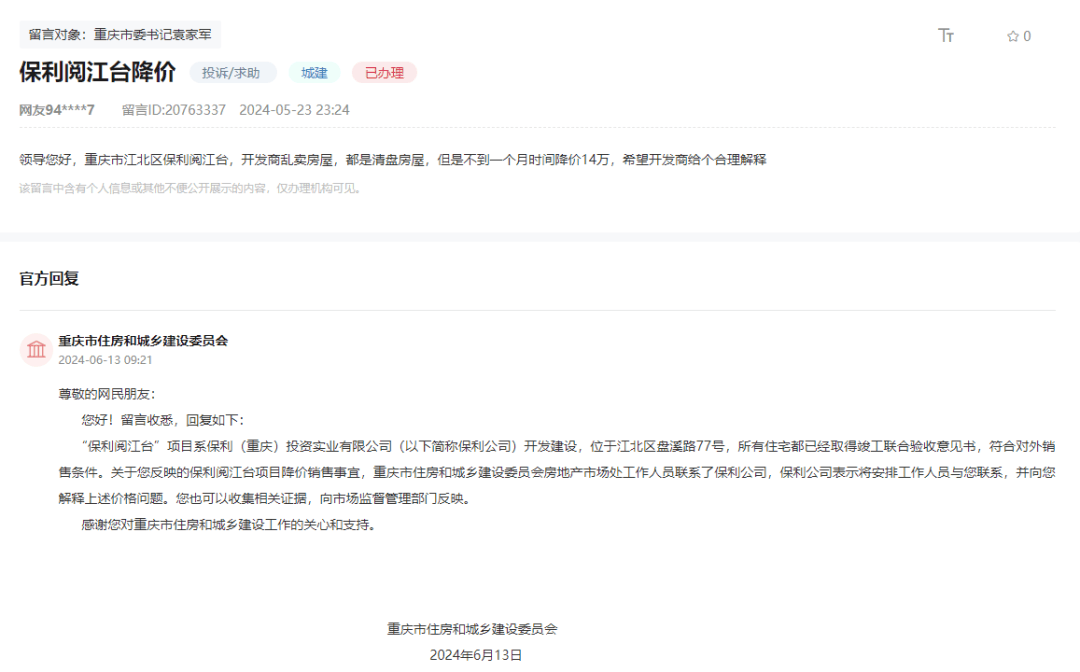The image size is (1080, 672).
Task: Click the post timestamp 2024-05-23 23:24
Action: [294, 110]
